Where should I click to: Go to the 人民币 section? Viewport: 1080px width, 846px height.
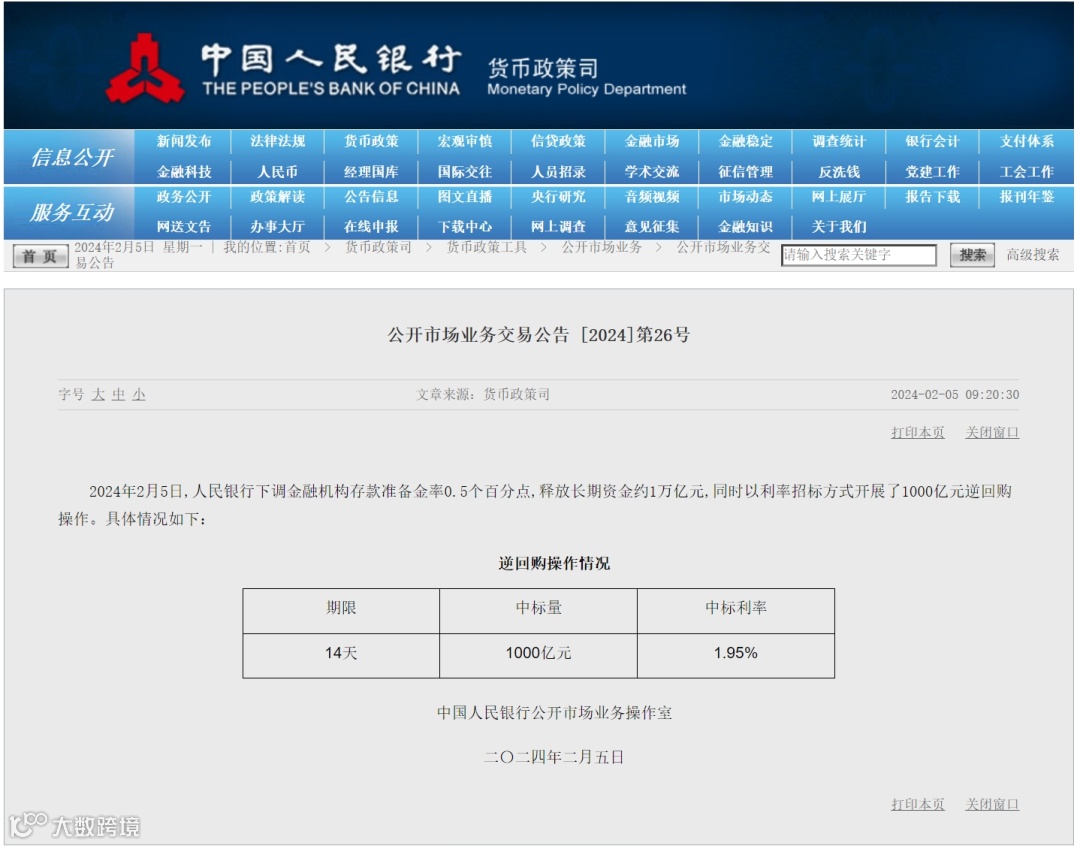(x=278, y=172)
